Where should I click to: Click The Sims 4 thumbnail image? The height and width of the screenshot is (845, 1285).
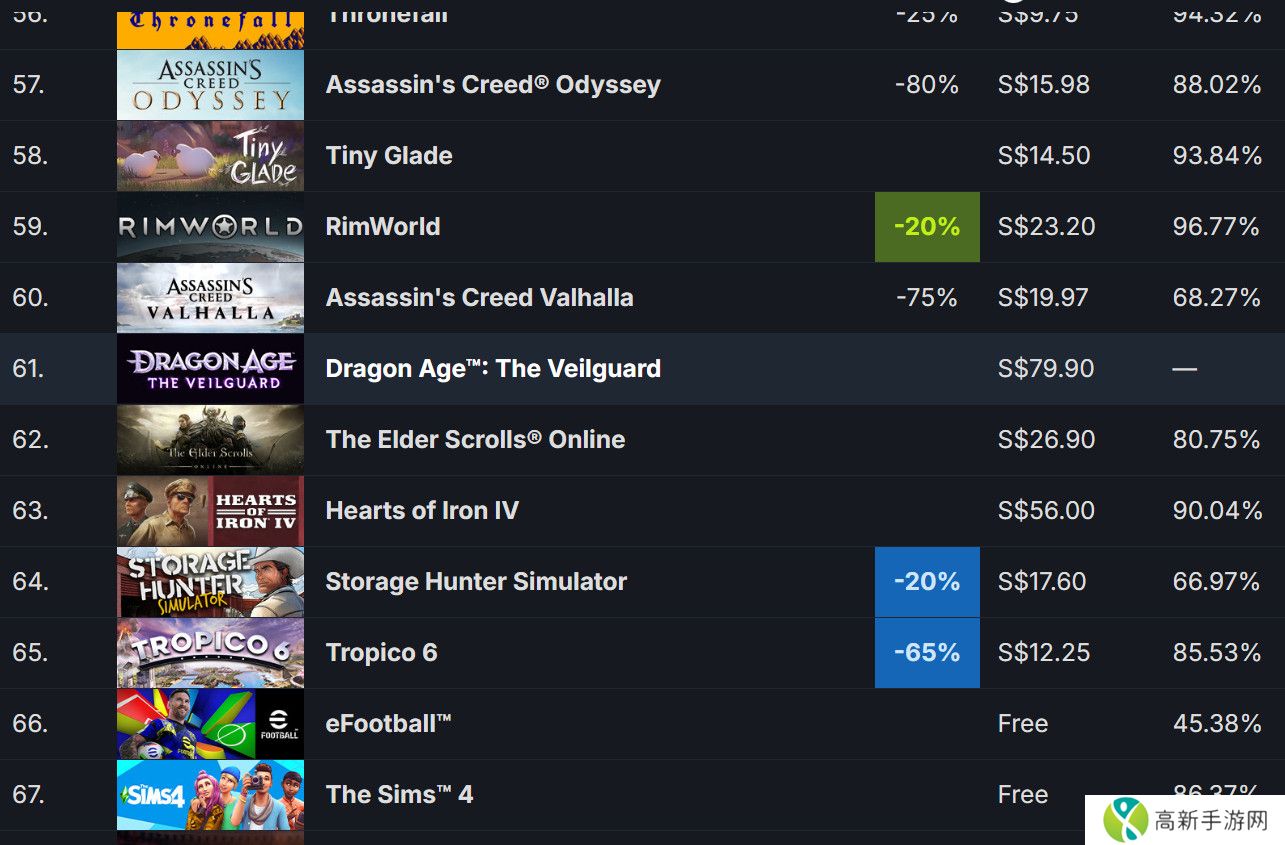[210, 795]
